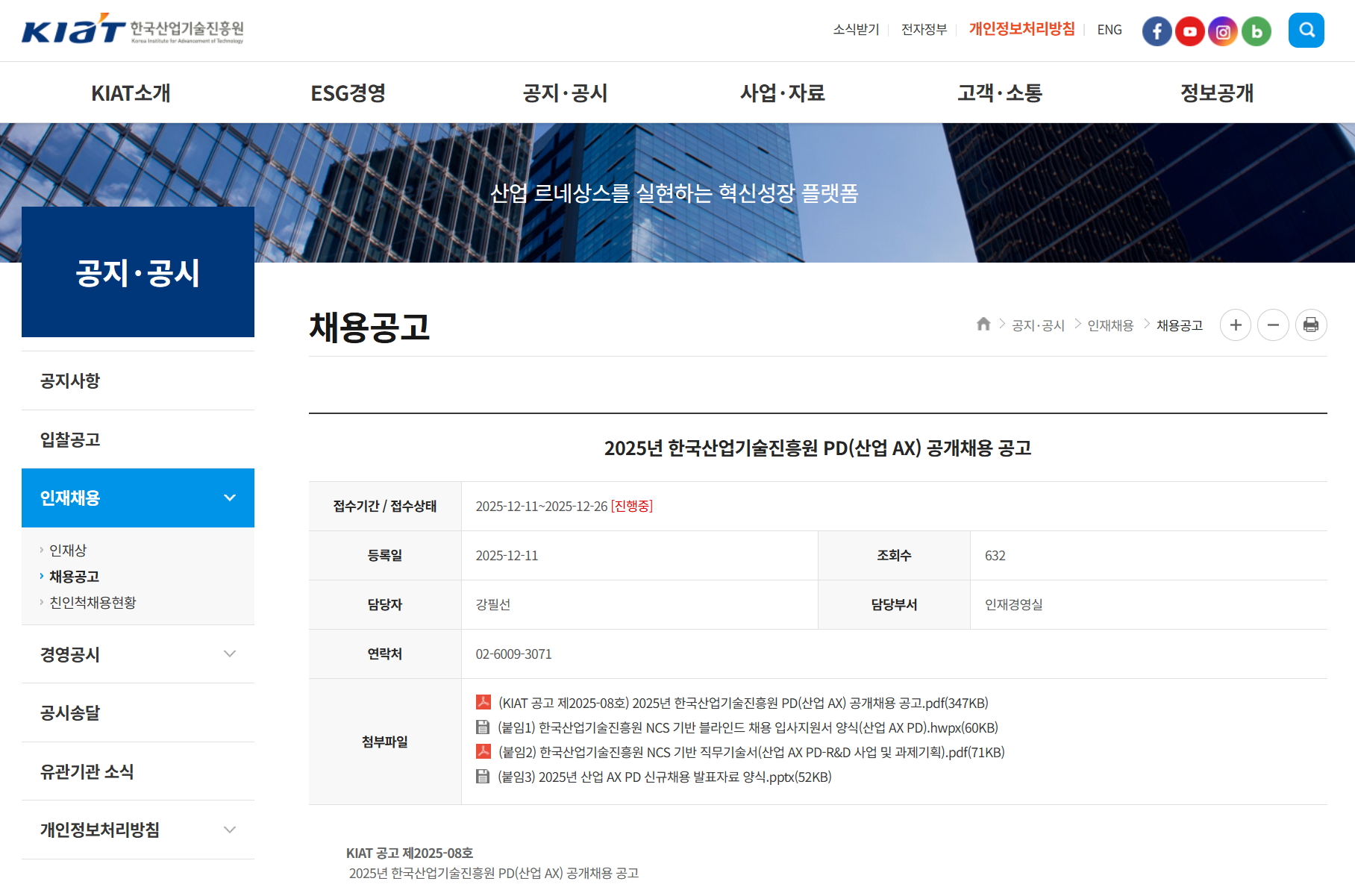Screen dimensions: 1355x896
Task: Increase page zoom with plus button
Action: [x=1236, y=325]
